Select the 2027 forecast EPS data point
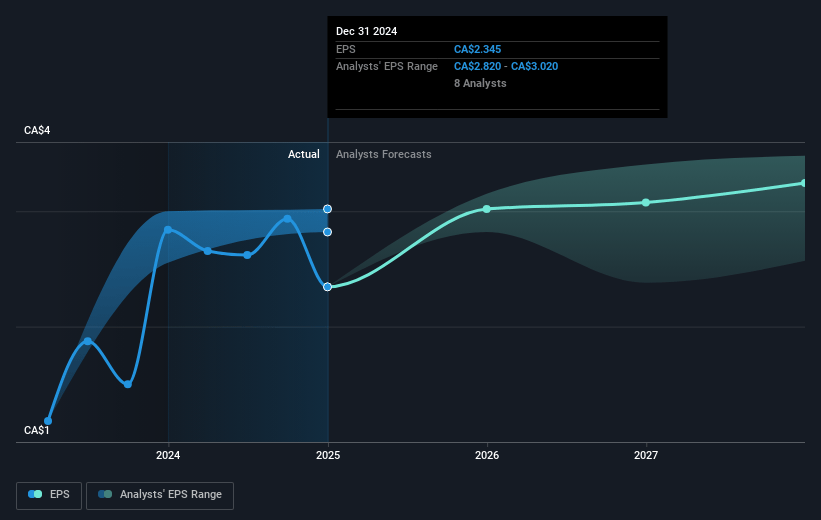This screenshot has width=821, height=520. click(x=646, y=203)
